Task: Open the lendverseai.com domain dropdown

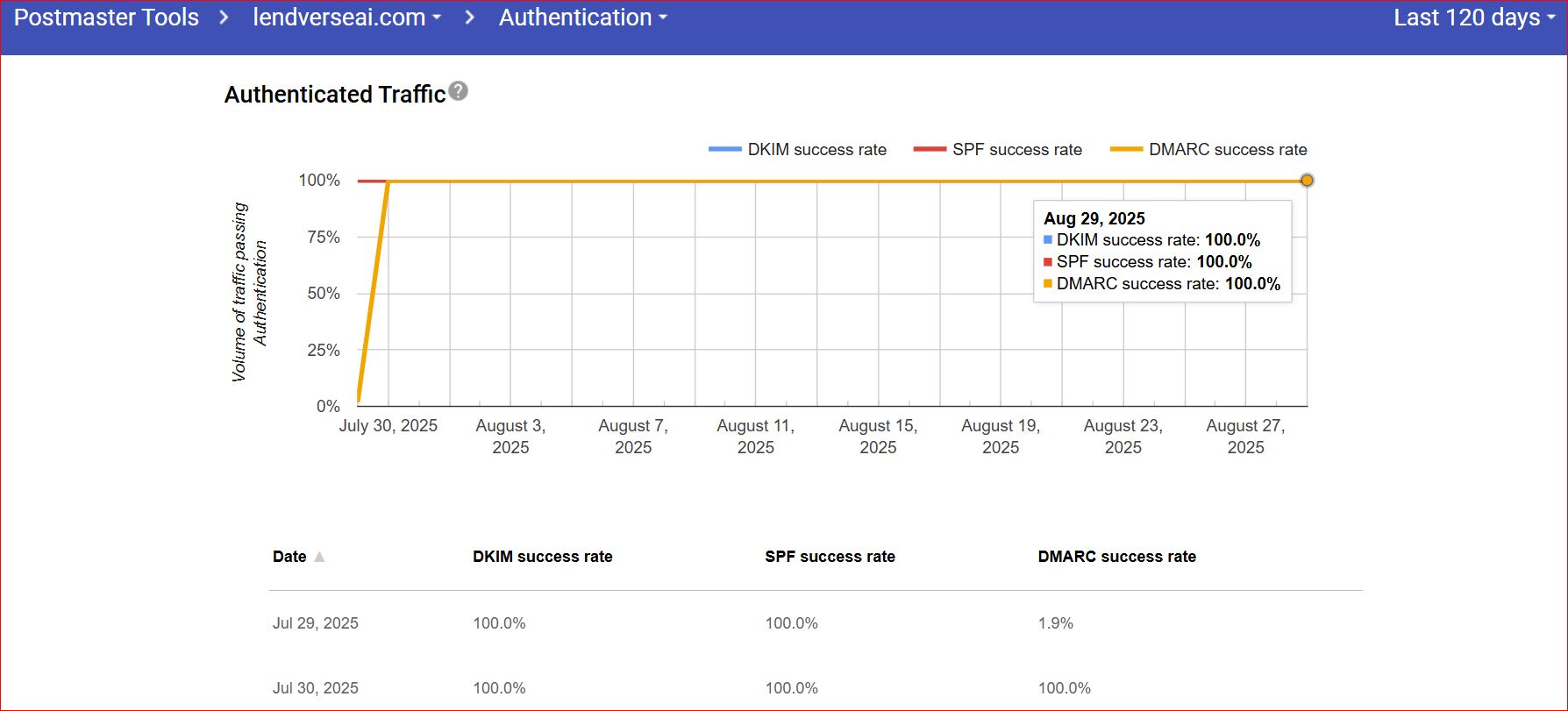Action: pos(346,18)
